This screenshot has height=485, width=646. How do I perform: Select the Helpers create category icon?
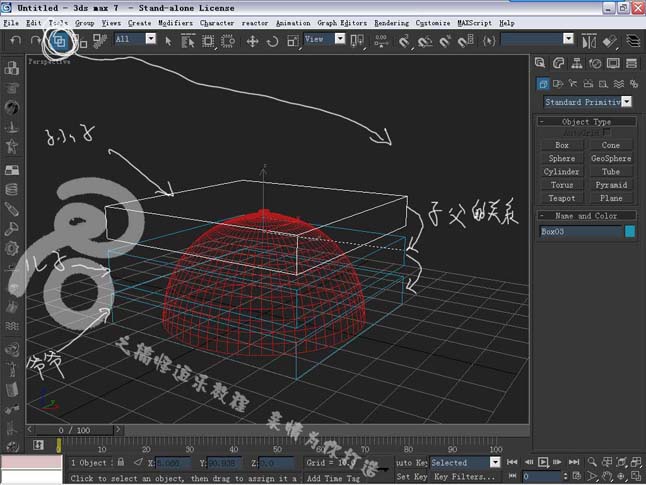(x=604, y=84)
